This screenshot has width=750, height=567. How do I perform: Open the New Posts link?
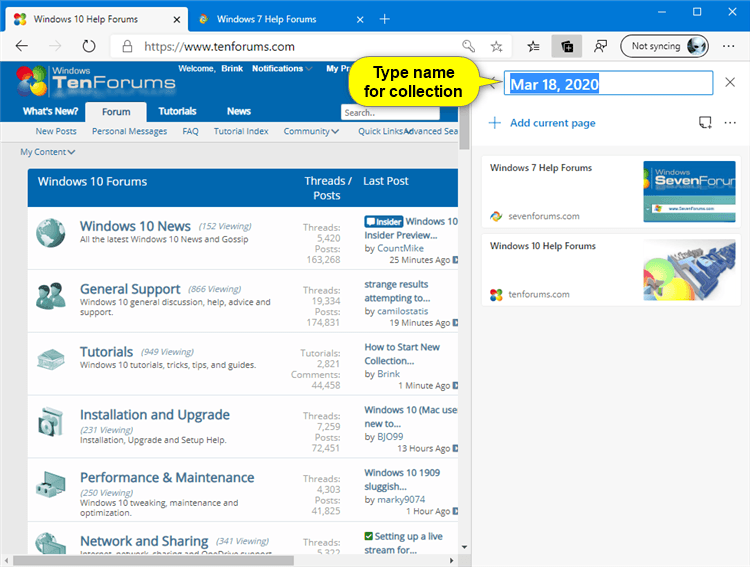coord(56,131)
